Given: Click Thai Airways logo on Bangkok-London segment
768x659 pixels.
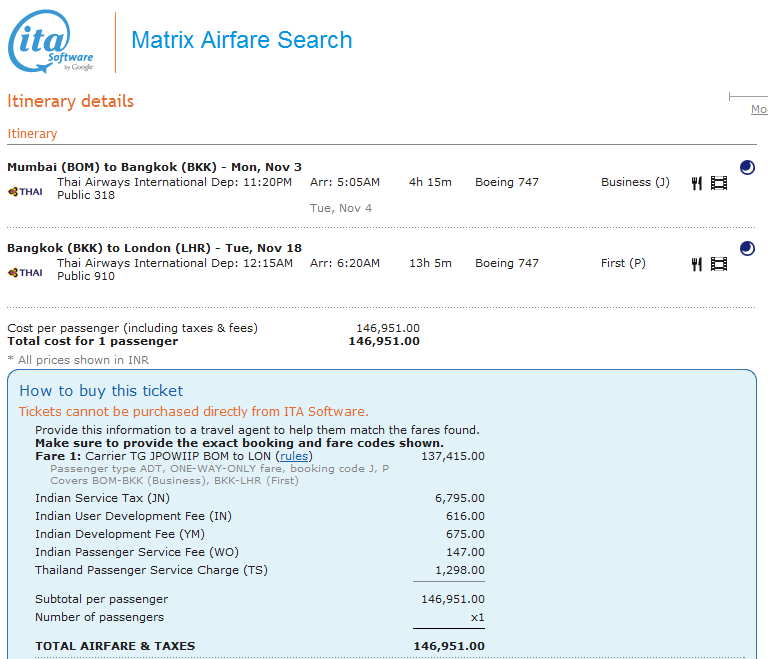Looking at the screenshot, I should pyautogui.click(x=26, y=272).
